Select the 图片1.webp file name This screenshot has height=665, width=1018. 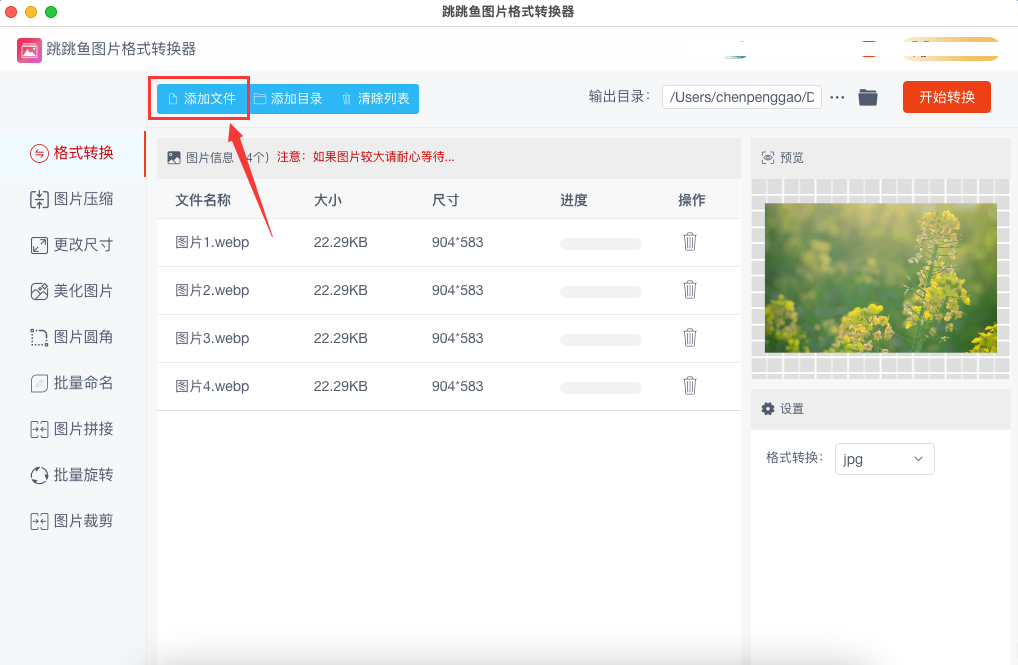(x=212, y=242)
